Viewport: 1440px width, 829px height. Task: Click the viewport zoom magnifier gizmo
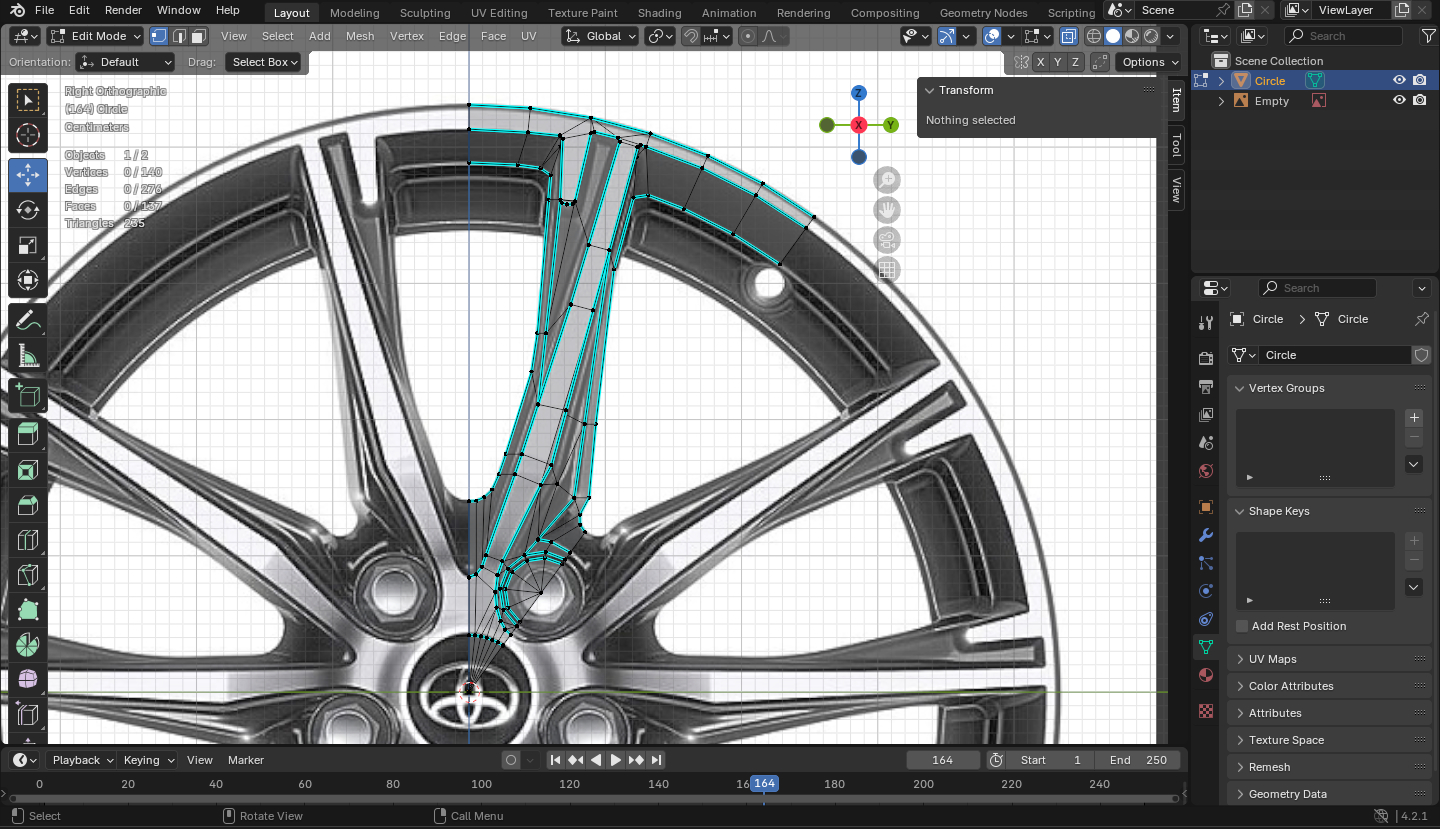click(886, 180)
